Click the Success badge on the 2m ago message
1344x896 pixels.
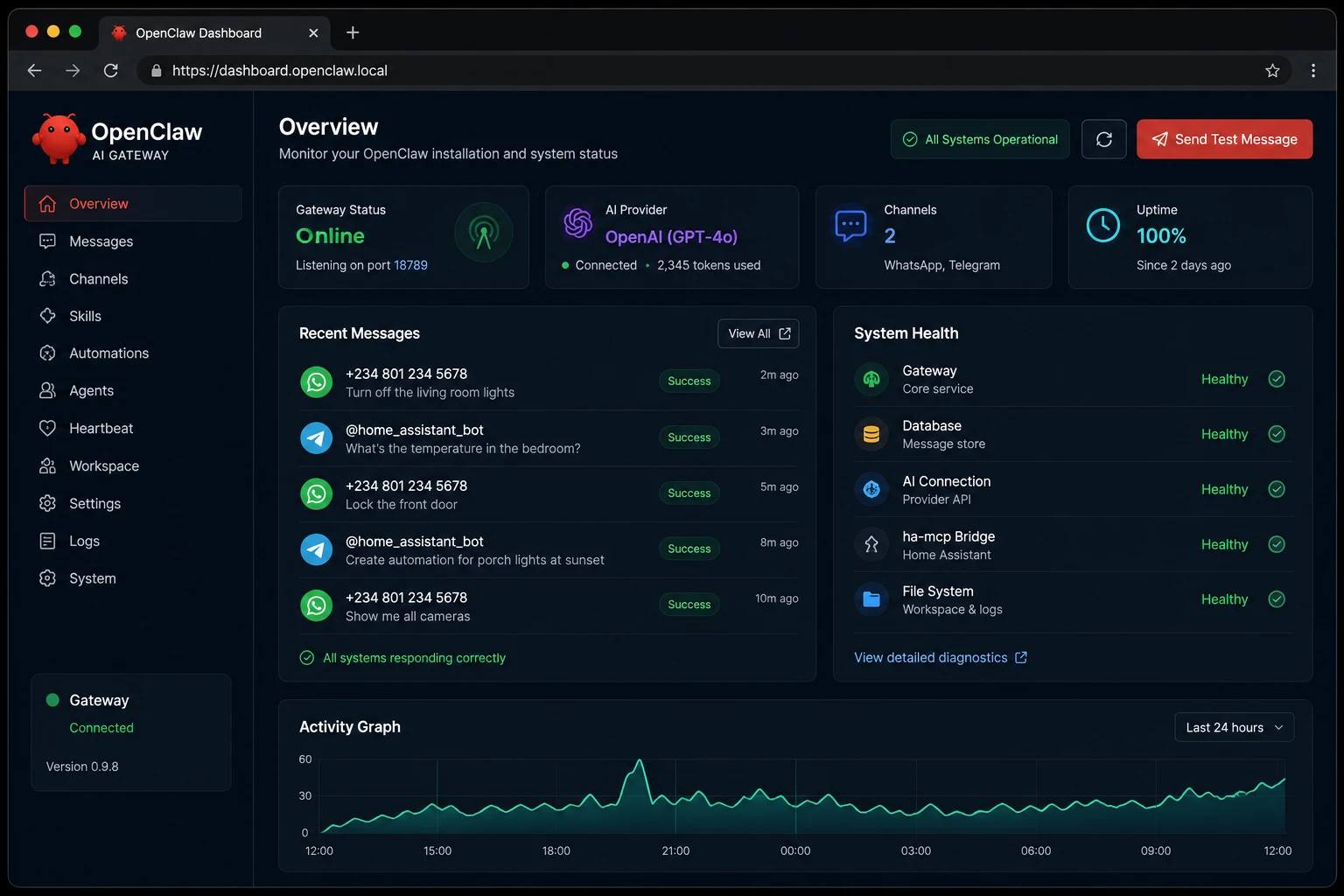point(689,381)
